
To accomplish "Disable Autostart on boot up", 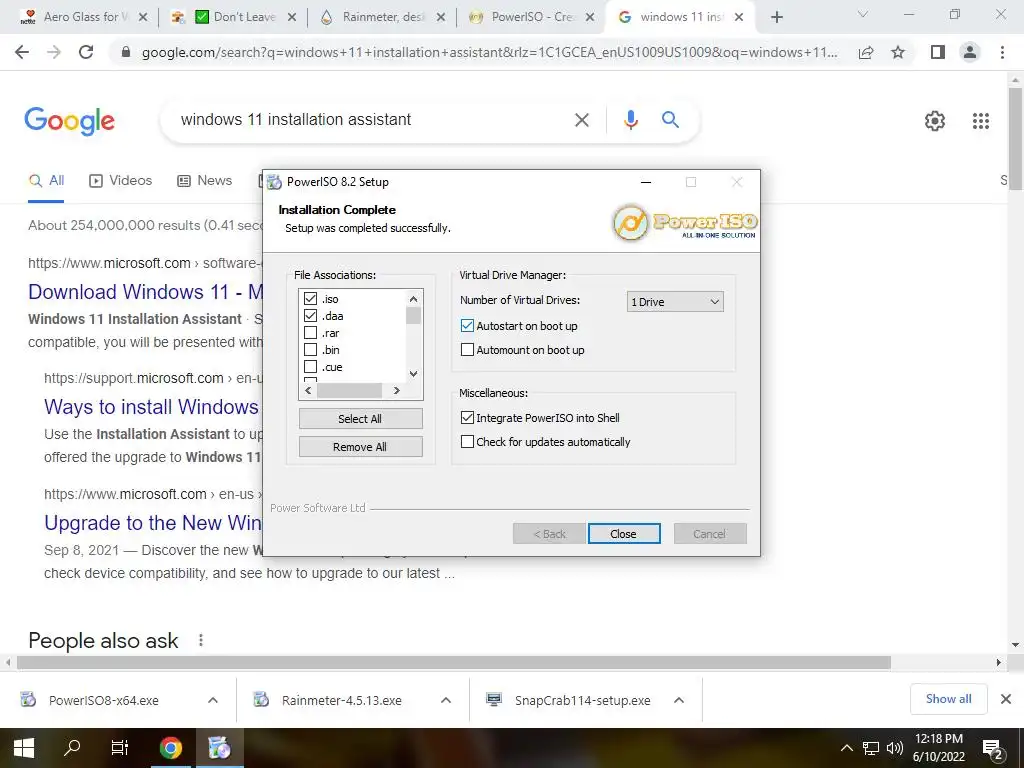I will click(467, 326).
